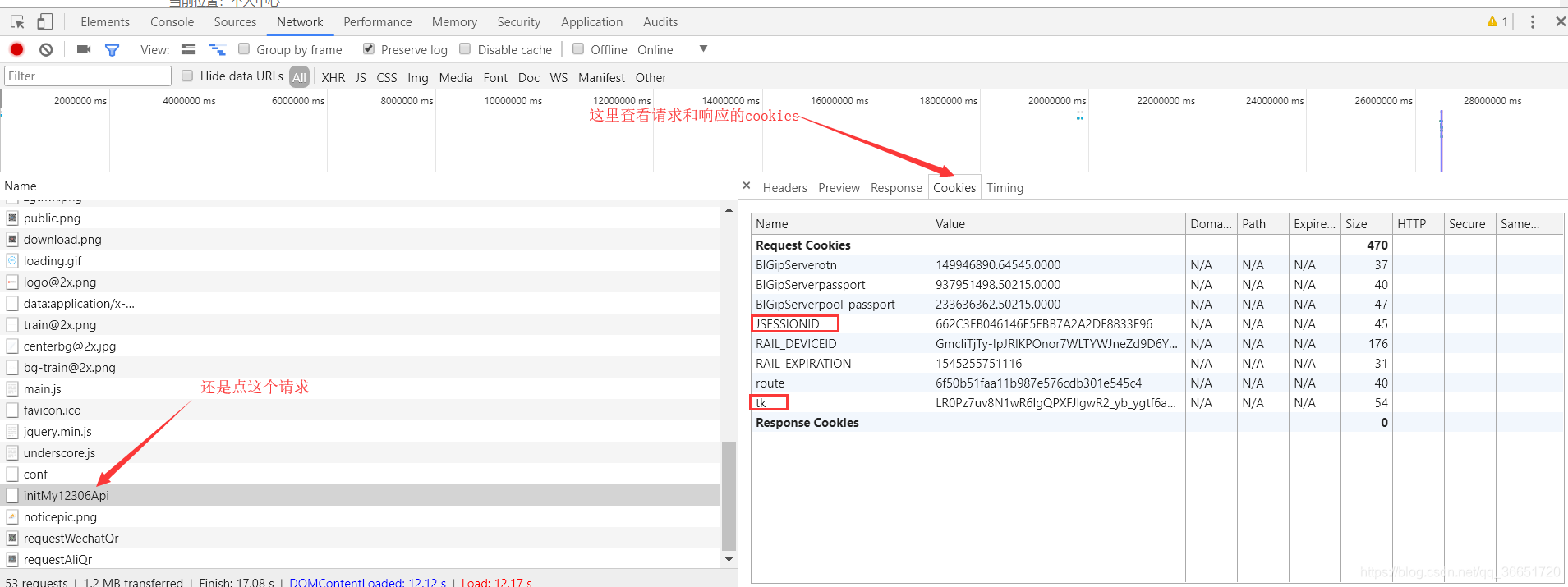The width and height of the screenshot is (1568, 587).
Task: Select the conf request row
Action: 361,474
